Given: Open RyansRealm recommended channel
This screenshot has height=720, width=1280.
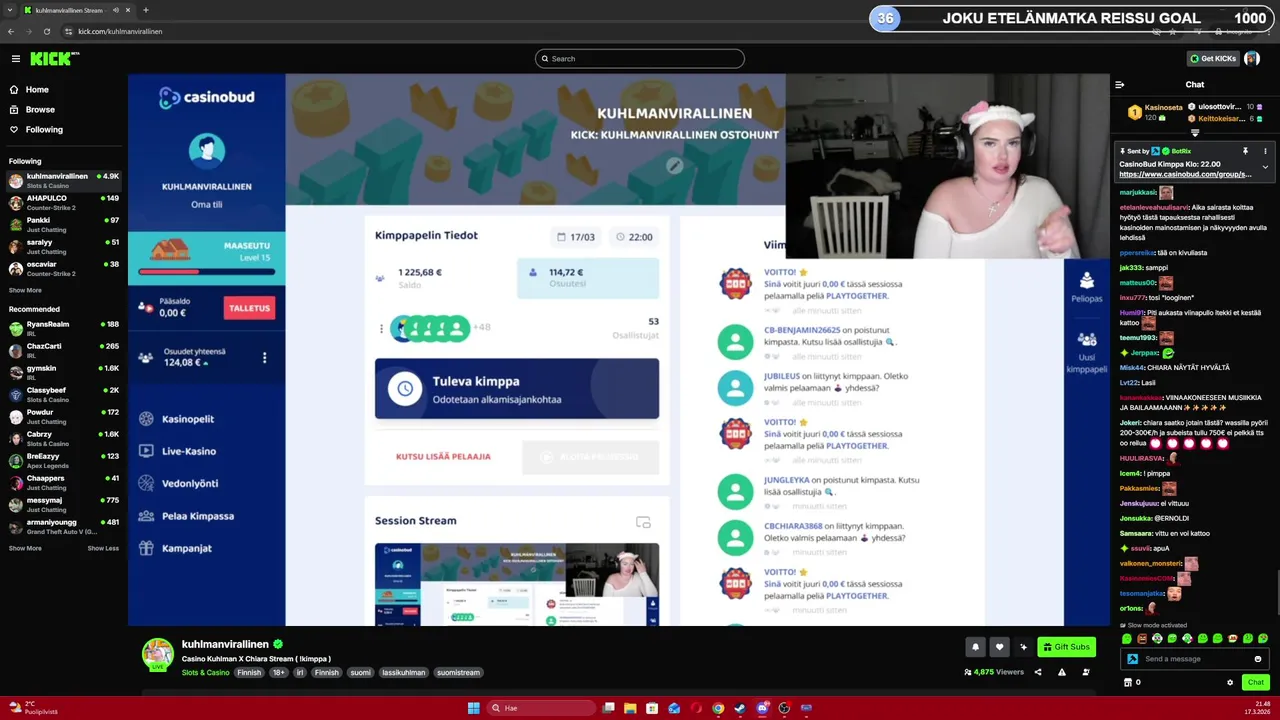Looking at the screenshot, I should 64,328.
